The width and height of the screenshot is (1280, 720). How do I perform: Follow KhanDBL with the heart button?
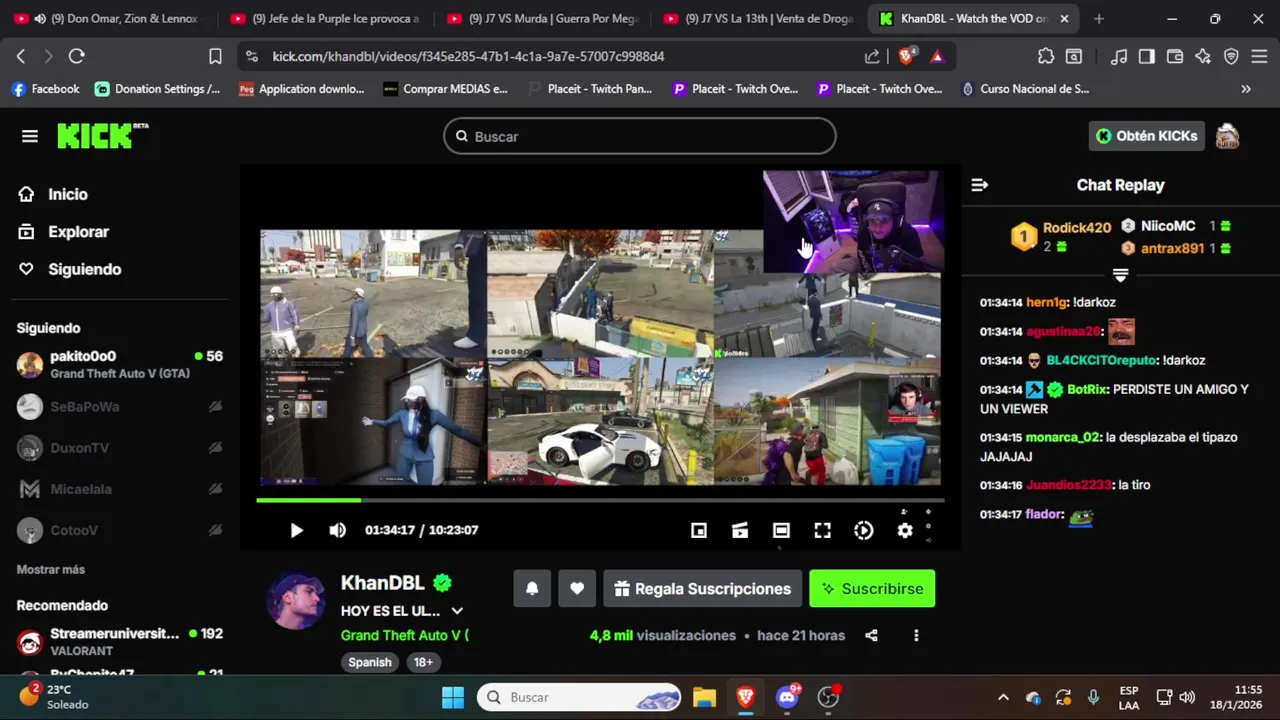(x=577, y=589)
